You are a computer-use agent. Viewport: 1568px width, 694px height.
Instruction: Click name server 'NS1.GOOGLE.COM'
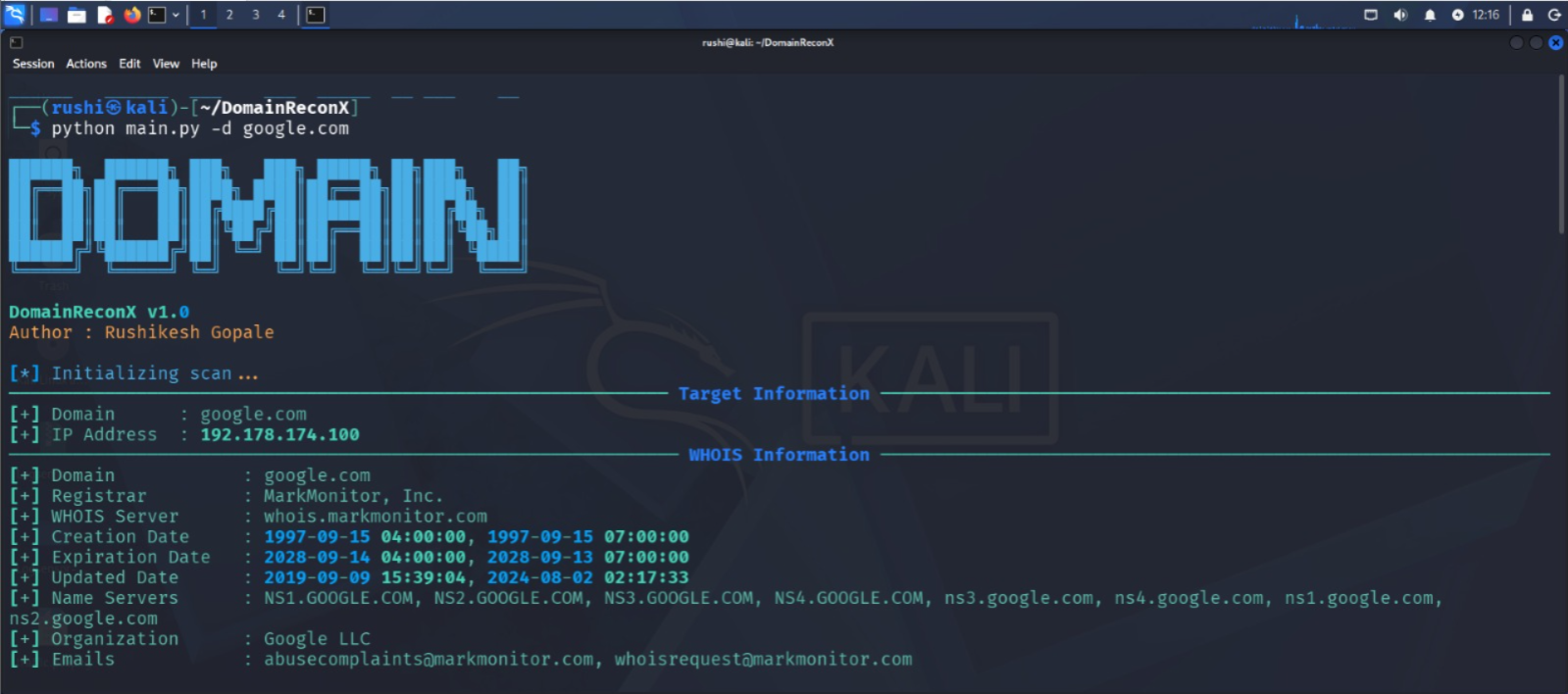[x=338, y=598]
